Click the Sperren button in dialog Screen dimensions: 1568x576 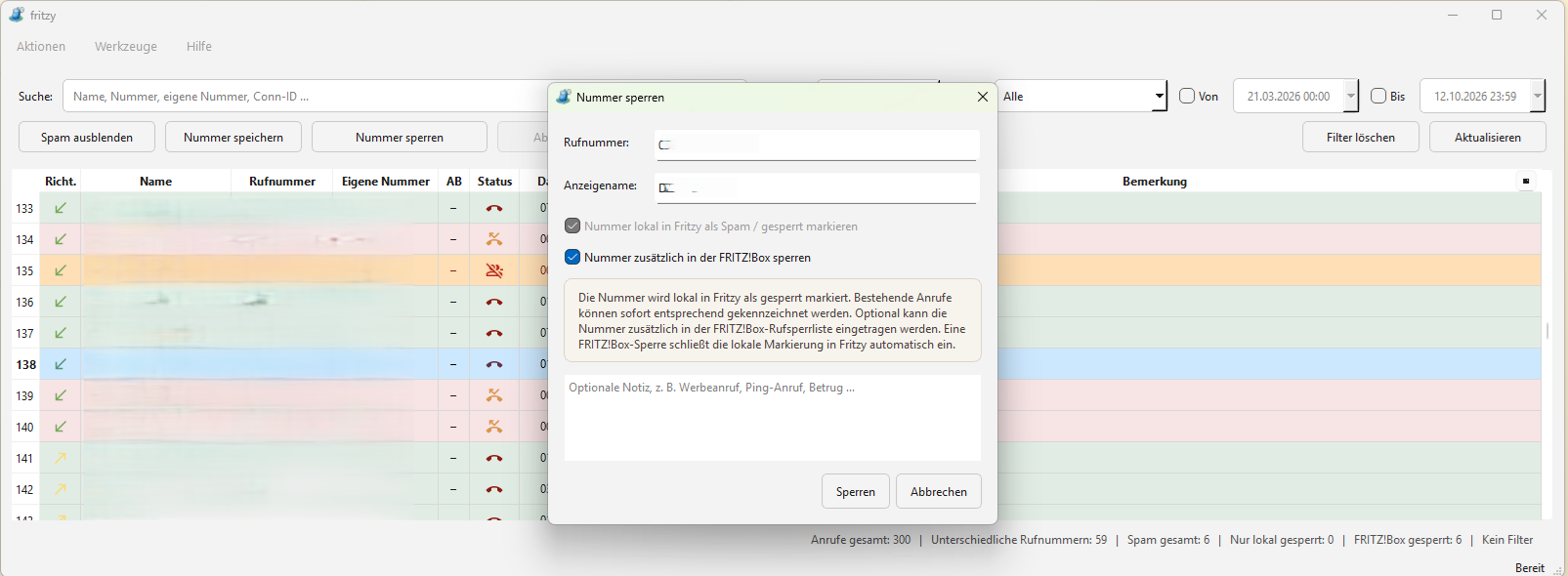coord(856,491)
